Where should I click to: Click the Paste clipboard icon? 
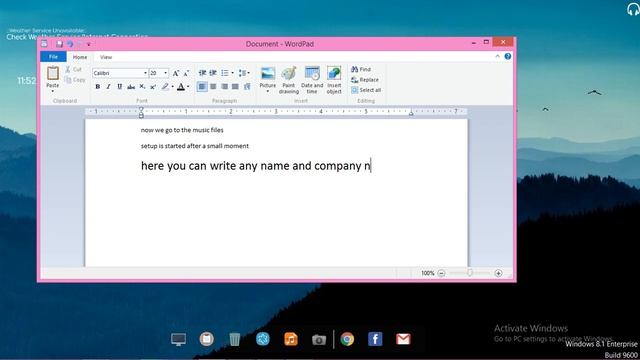tap(53, 73)
